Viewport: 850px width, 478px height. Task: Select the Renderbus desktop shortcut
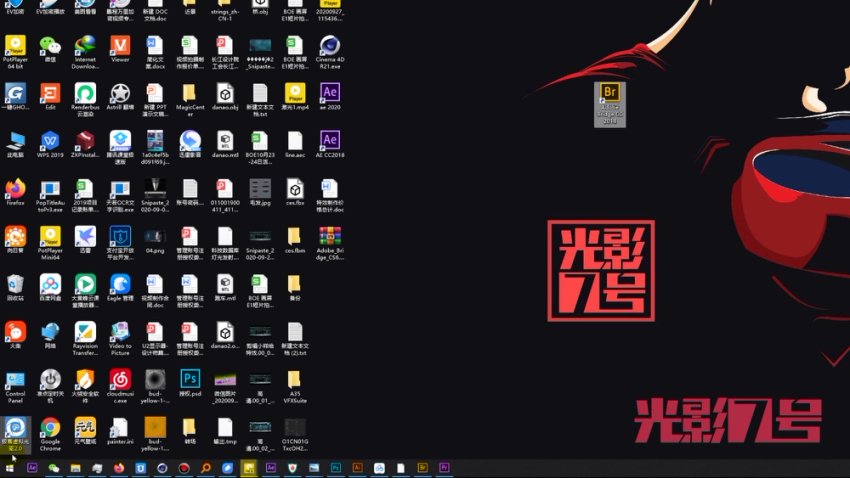coord(85,93)
